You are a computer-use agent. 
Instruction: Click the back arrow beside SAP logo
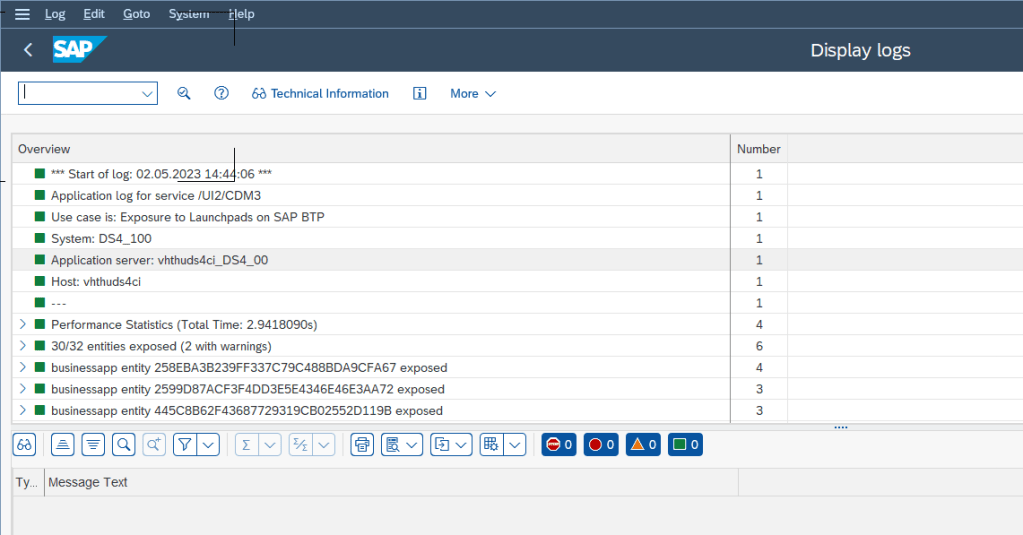tap(28, 50)
